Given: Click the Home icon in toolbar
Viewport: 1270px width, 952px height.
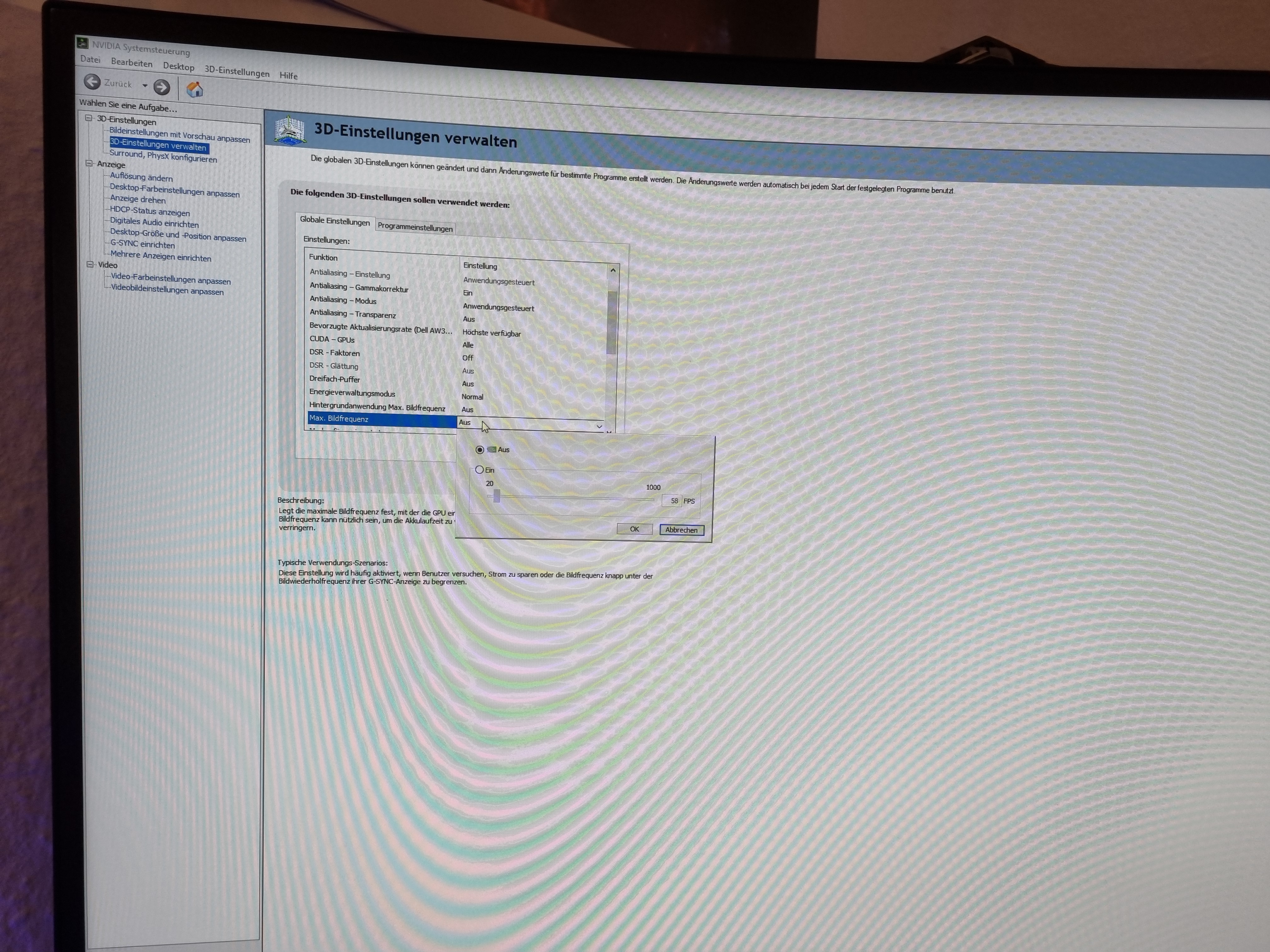Looking at the screenshot, I should point(195,89).
